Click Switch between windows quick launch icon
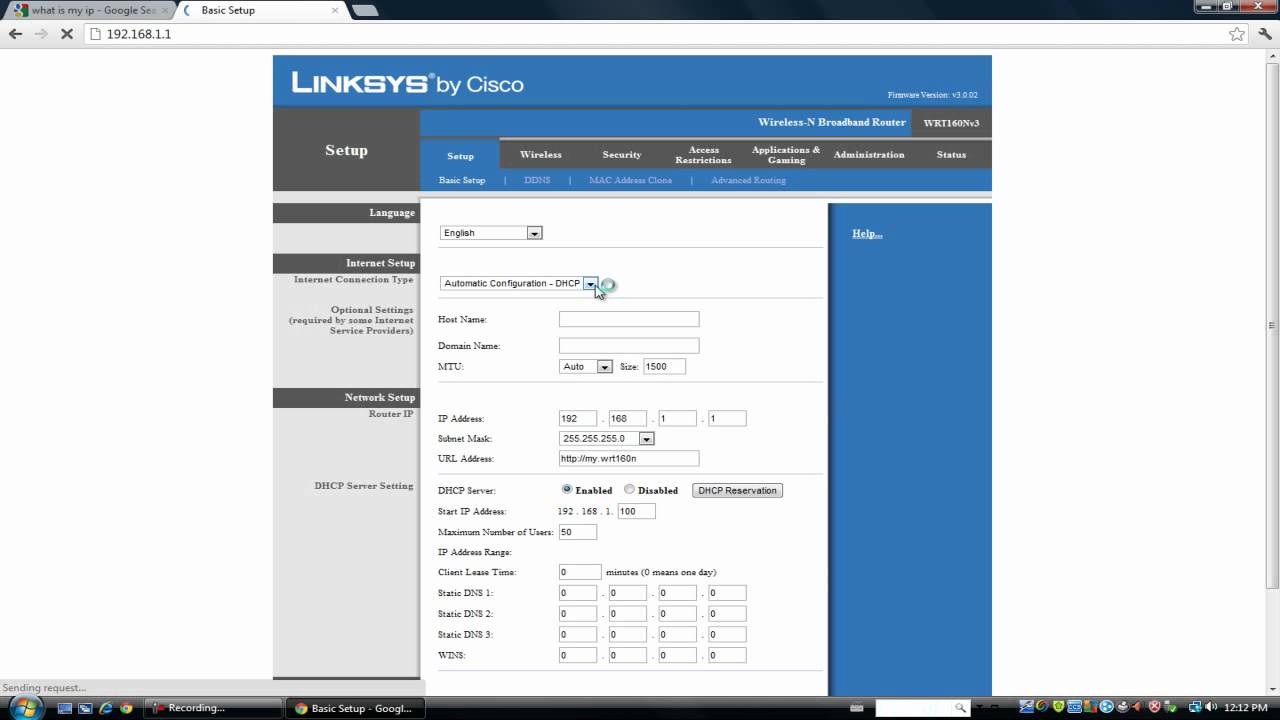The height and width of the screenshot is (720, 1280). click(x=85, y=708)
